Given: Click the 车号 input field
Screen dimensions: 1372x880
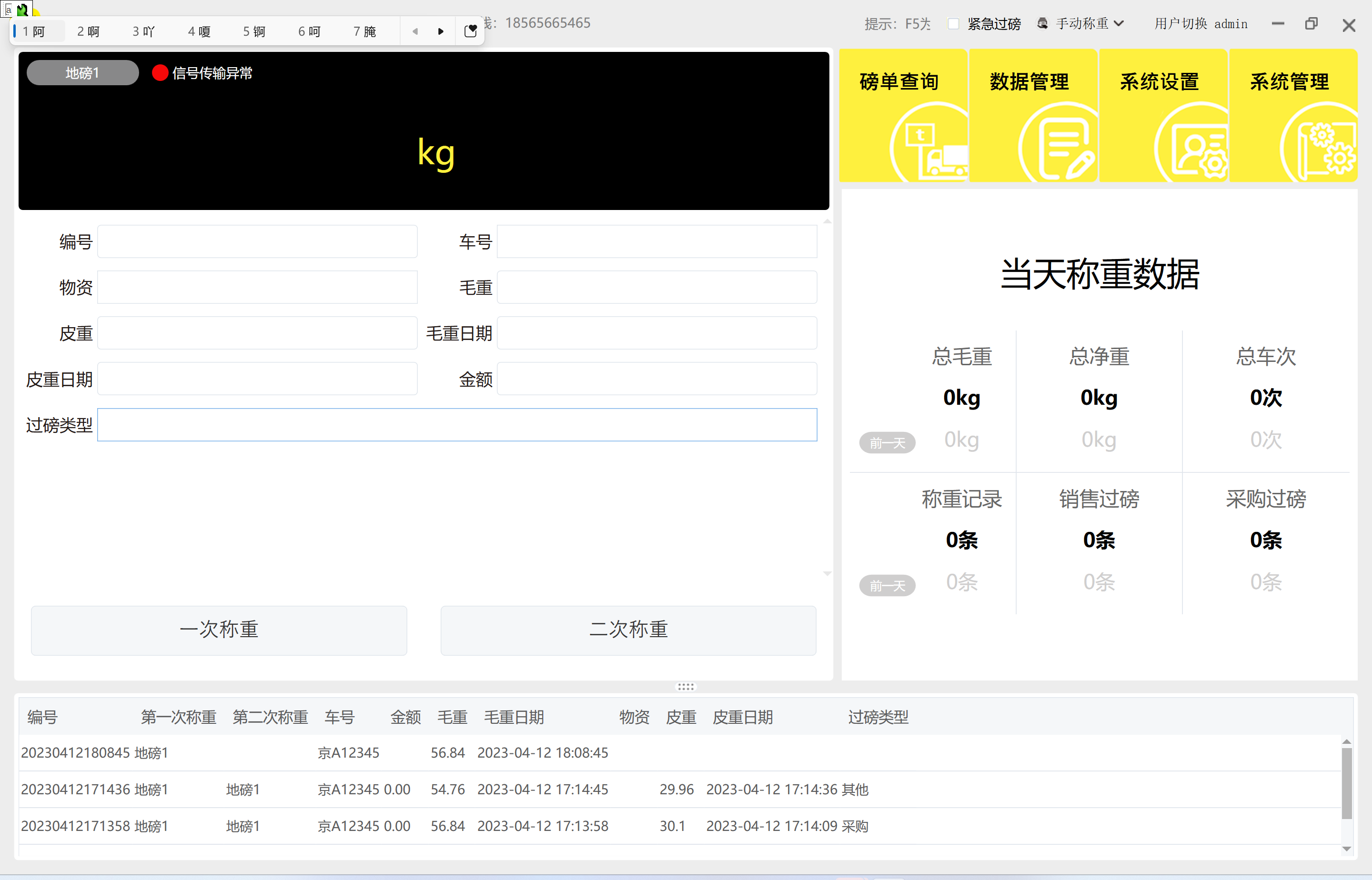Looking at the screenshot, I should click(x=656, y=242).
